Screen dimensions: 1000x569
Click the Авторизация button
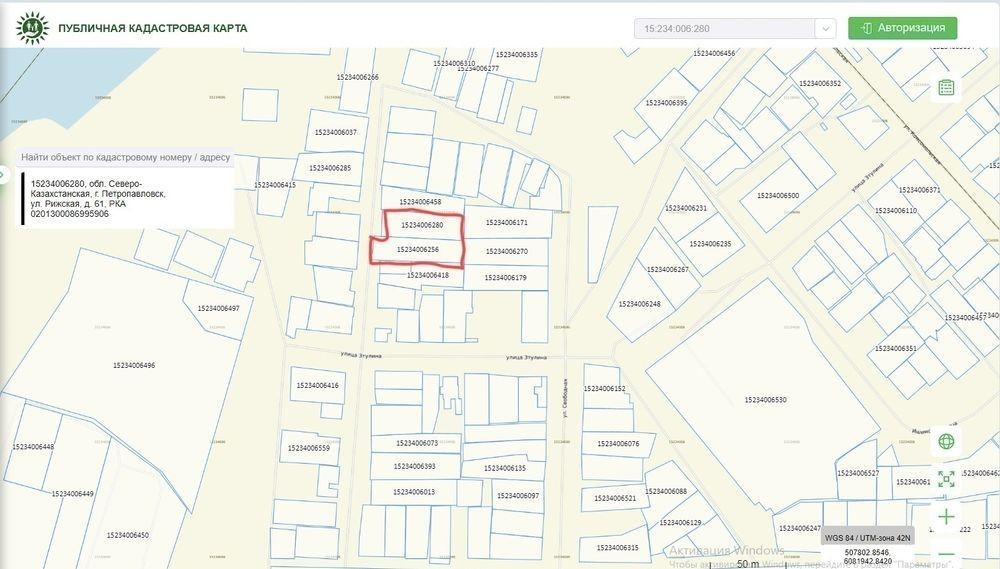(x=902, y=28)
